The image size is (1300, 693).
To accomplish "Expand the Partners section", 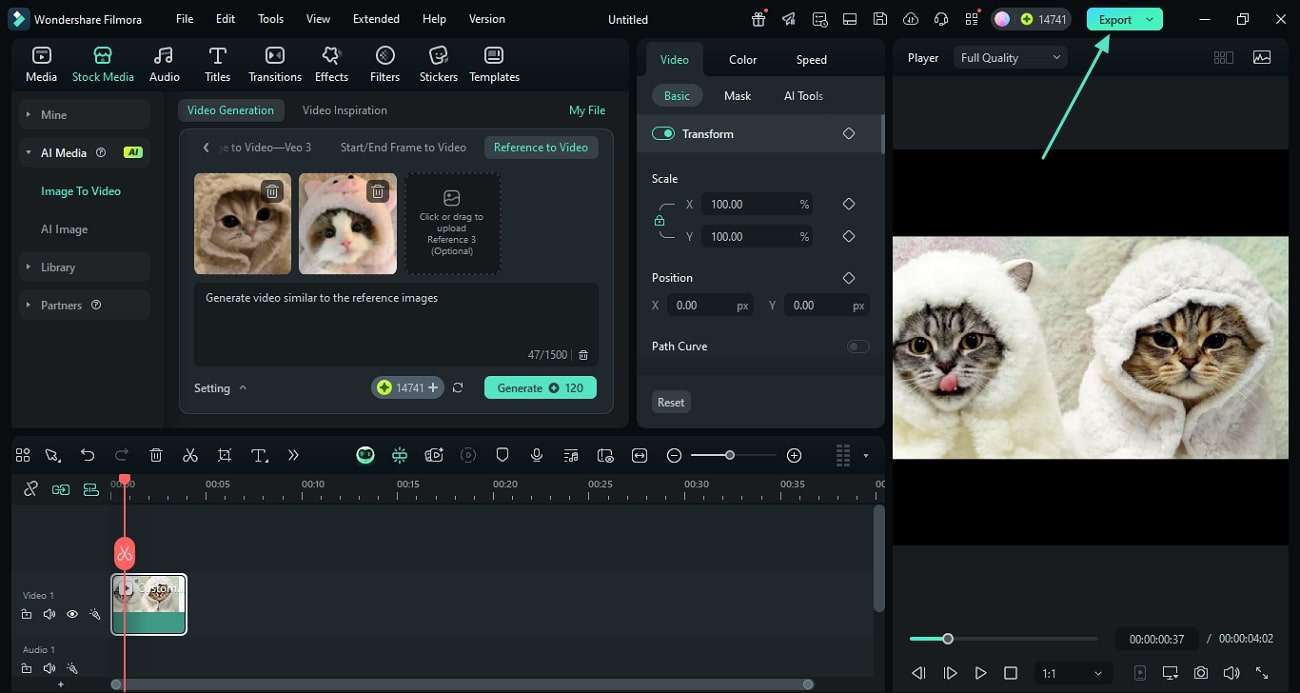I will 84,305.
